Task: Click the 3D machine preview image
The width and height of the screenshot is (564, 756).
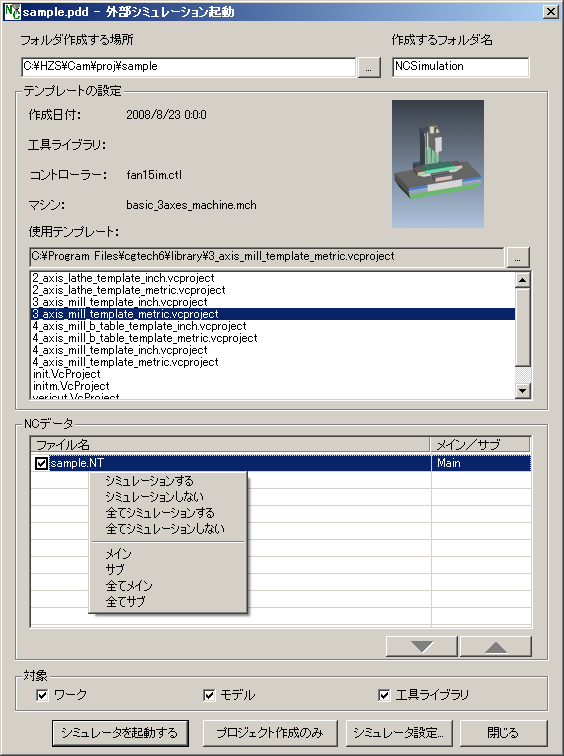Action: 438,164
